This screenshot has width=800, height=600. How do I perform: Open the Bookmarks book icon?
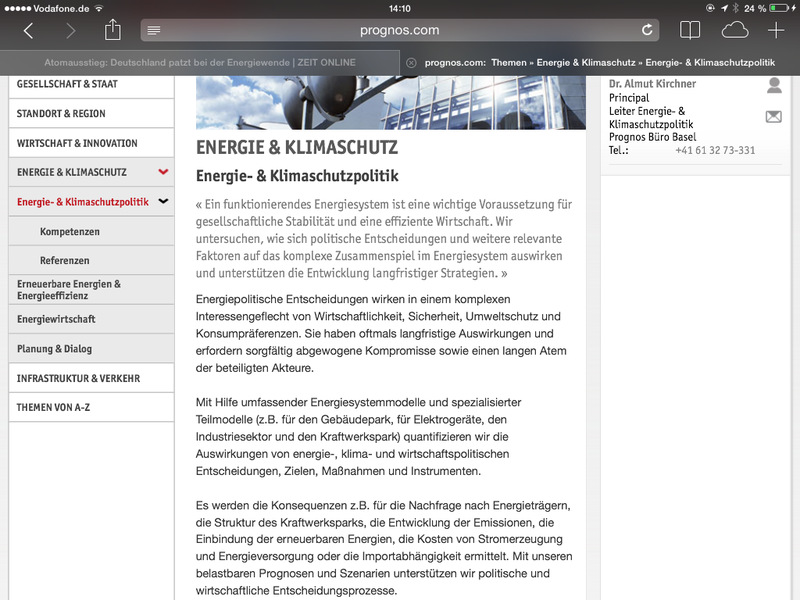[689, 31]
